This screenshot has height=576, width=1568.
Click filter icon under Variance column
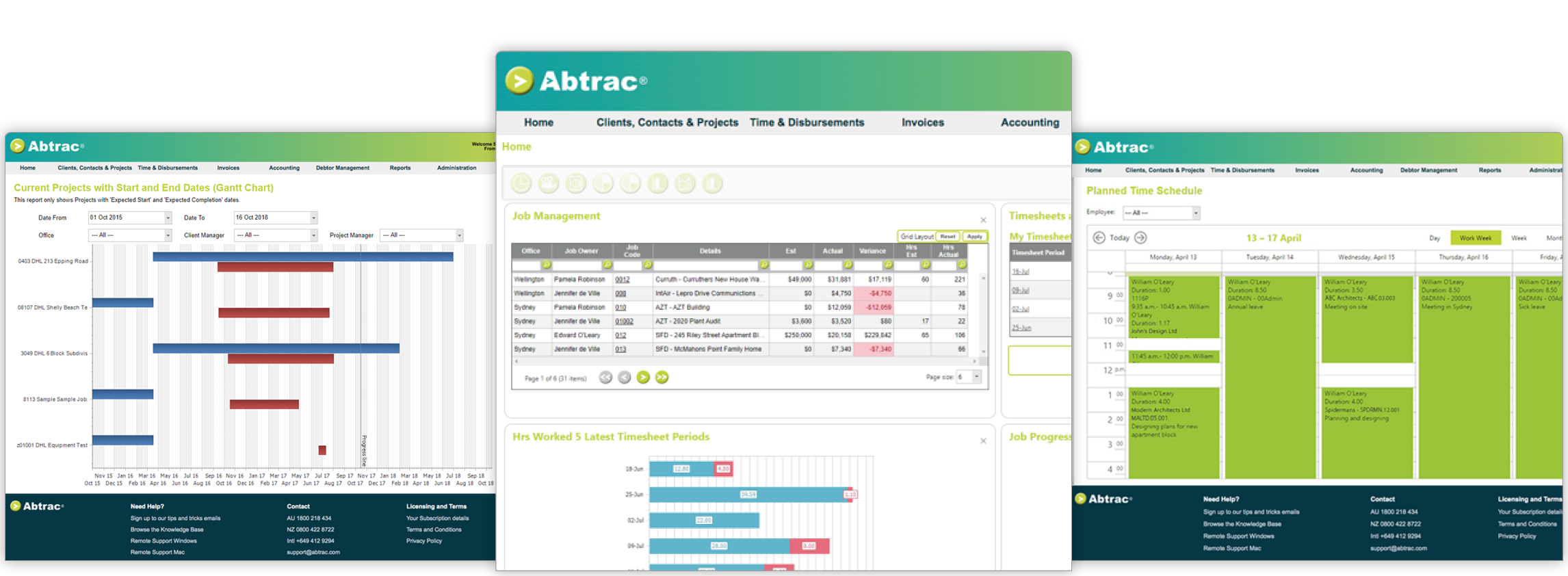tap(887, 265)
